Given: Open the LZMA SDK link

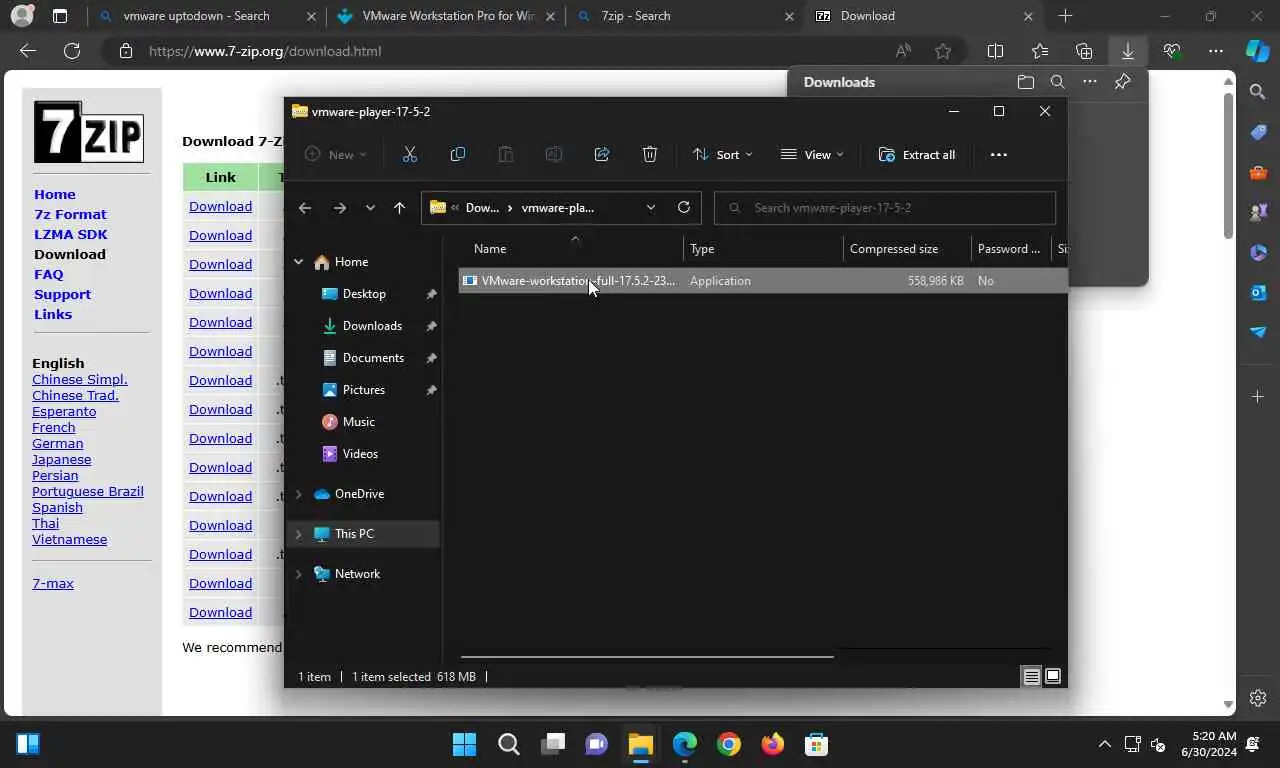Looking at the screenshot, I should pyautogui.click(x=71, y=234).
